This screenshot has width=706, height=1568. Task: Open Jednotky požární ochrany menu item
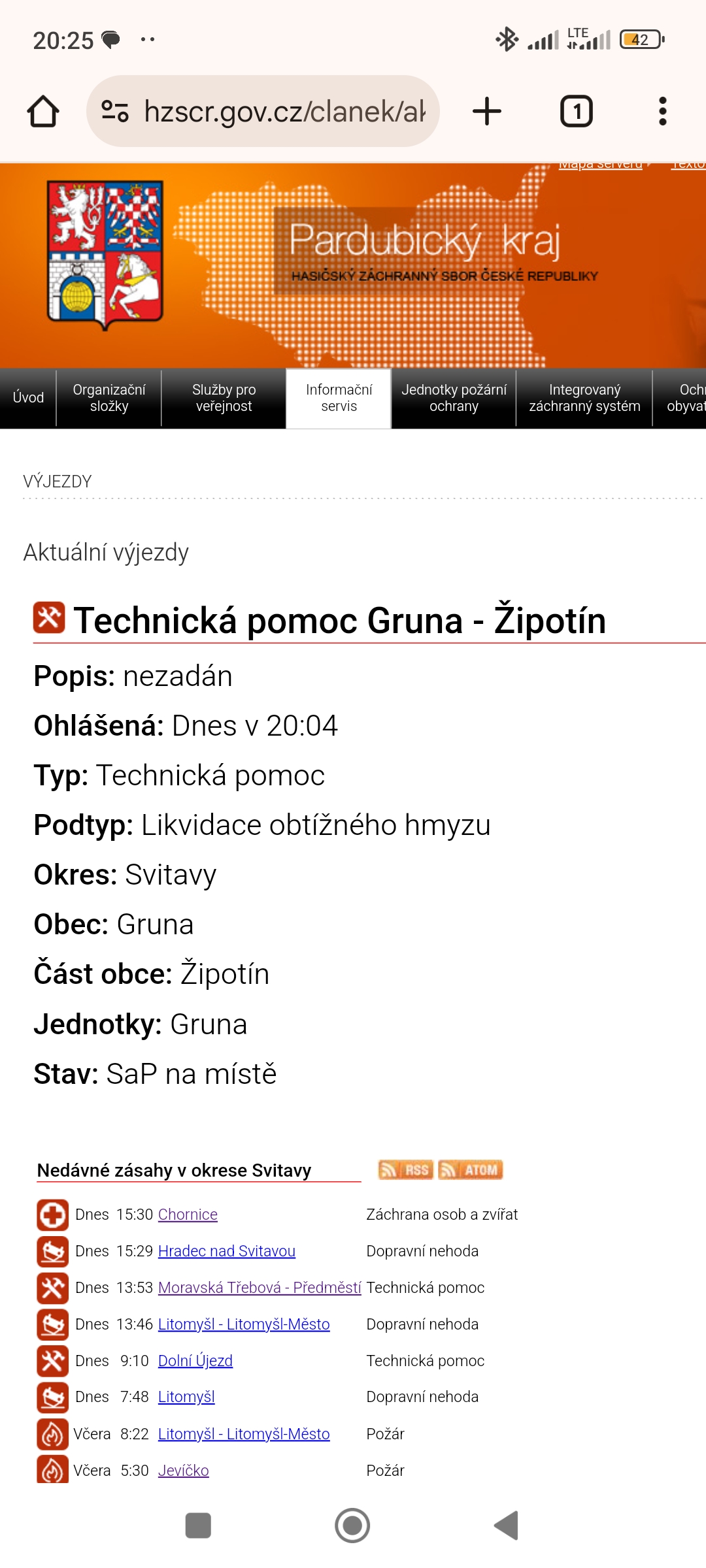pyautogui.click(x=454, y=398)
